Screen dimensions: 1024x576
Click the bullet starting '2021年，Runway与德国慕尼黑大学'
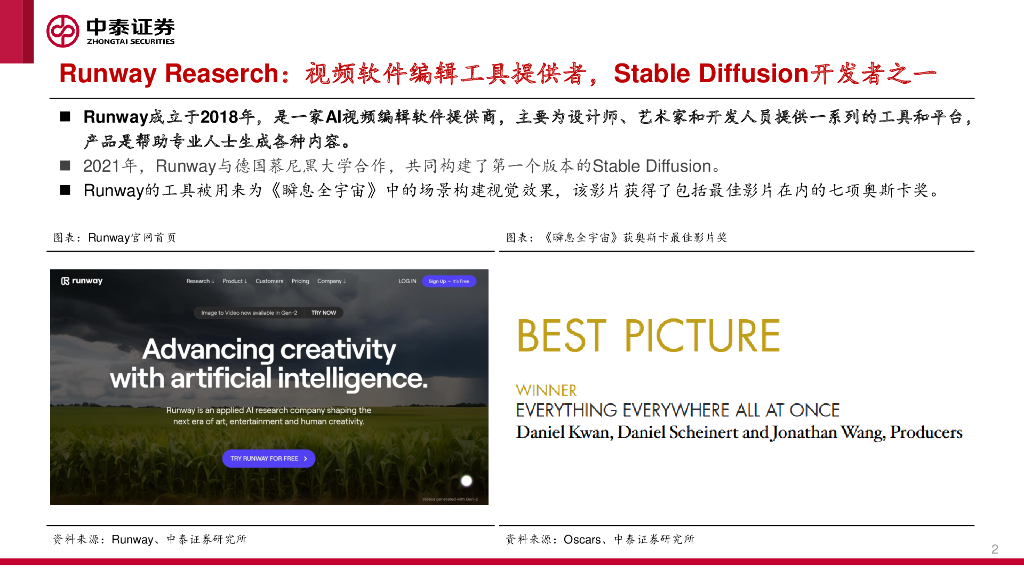click(402, 166)
